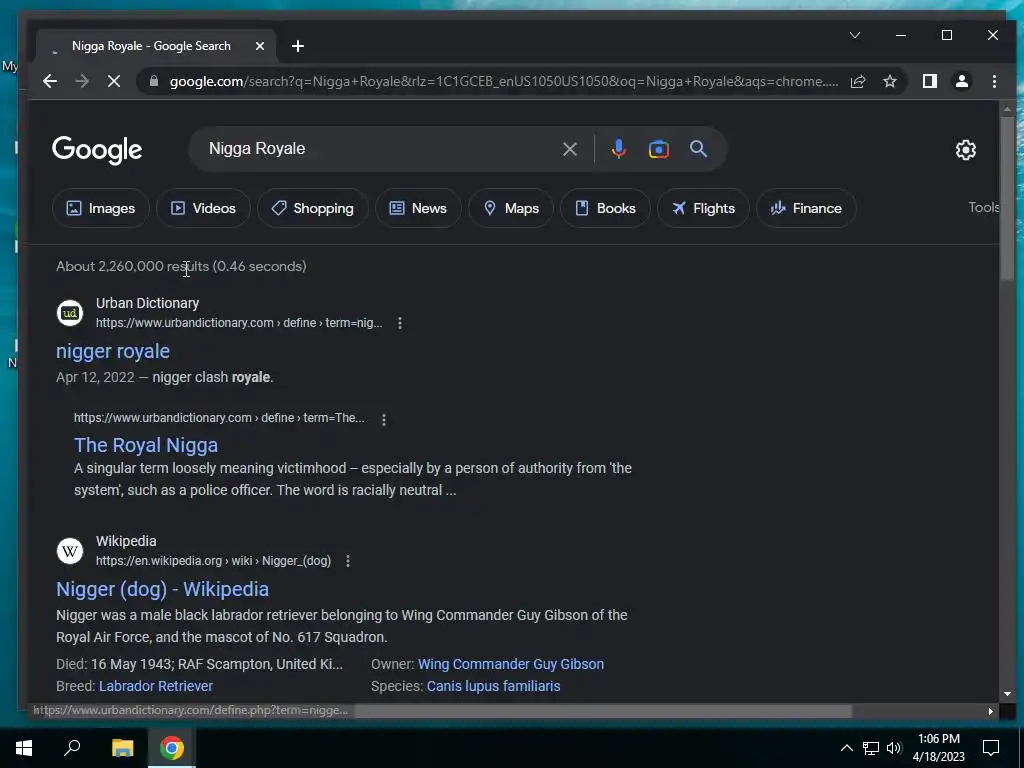Open more options for Wikipedia result
The height and width of the screenshot is (768, 1024).
(x=348, y=561)
